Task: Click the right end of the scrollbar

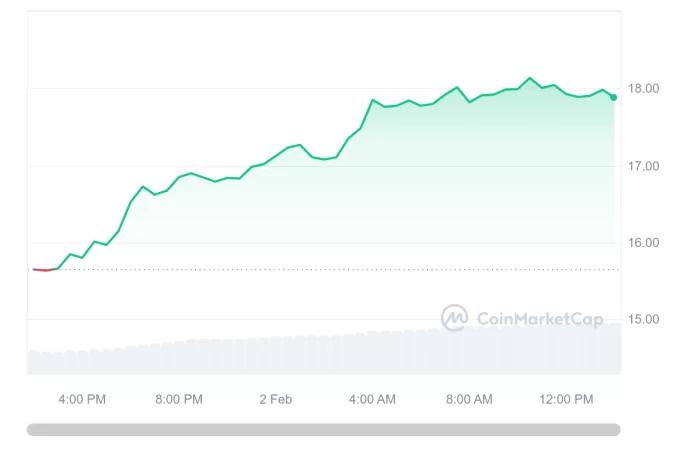Action: (x=612, y=430)
